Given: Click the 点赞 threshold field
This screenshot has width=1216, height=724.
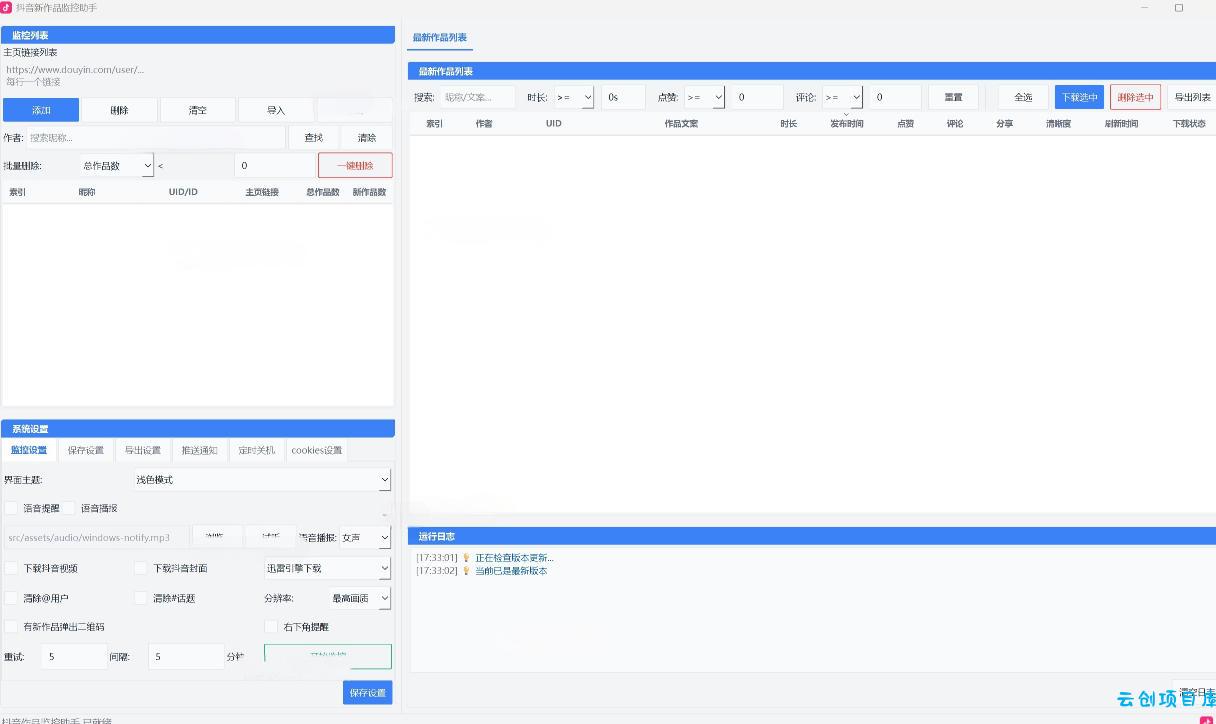Looking at the screenshot, I should [x=757, y=97].
